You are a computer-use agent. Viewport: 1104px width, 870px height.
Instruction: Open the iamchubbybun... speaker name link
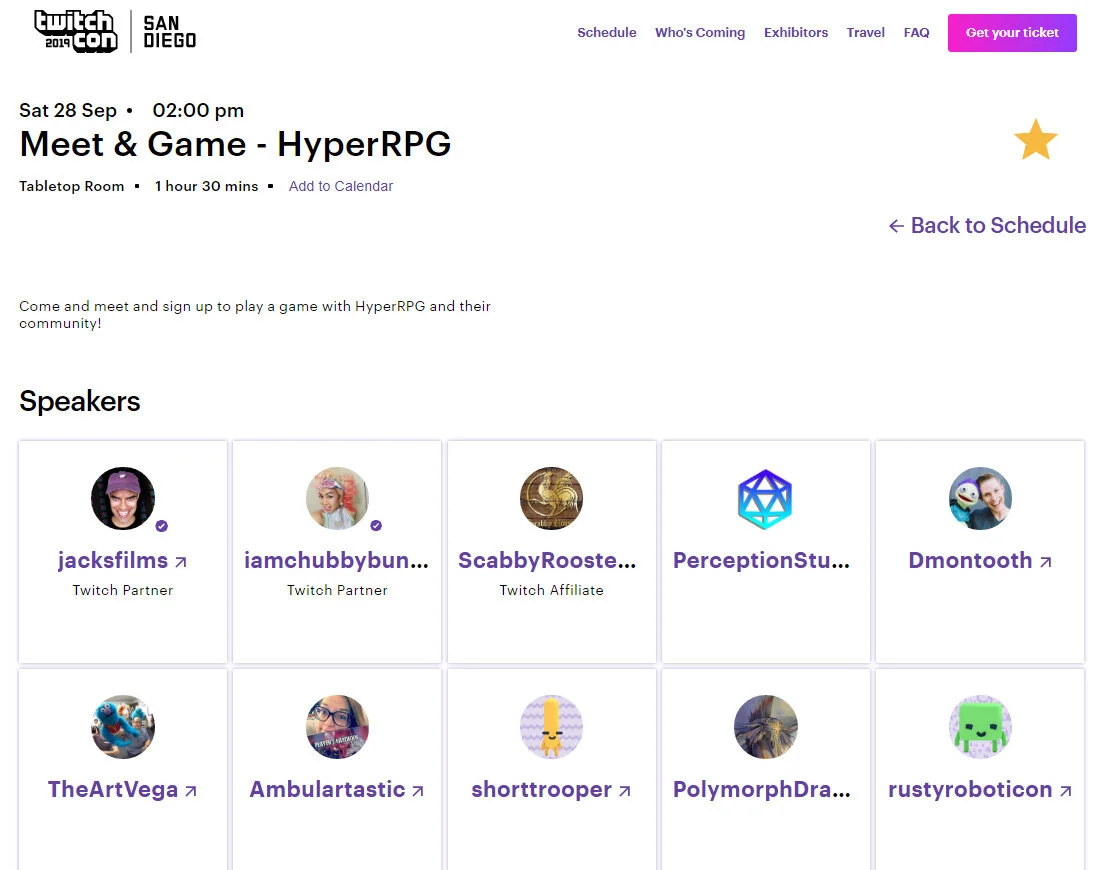click(x=337, y=560)
